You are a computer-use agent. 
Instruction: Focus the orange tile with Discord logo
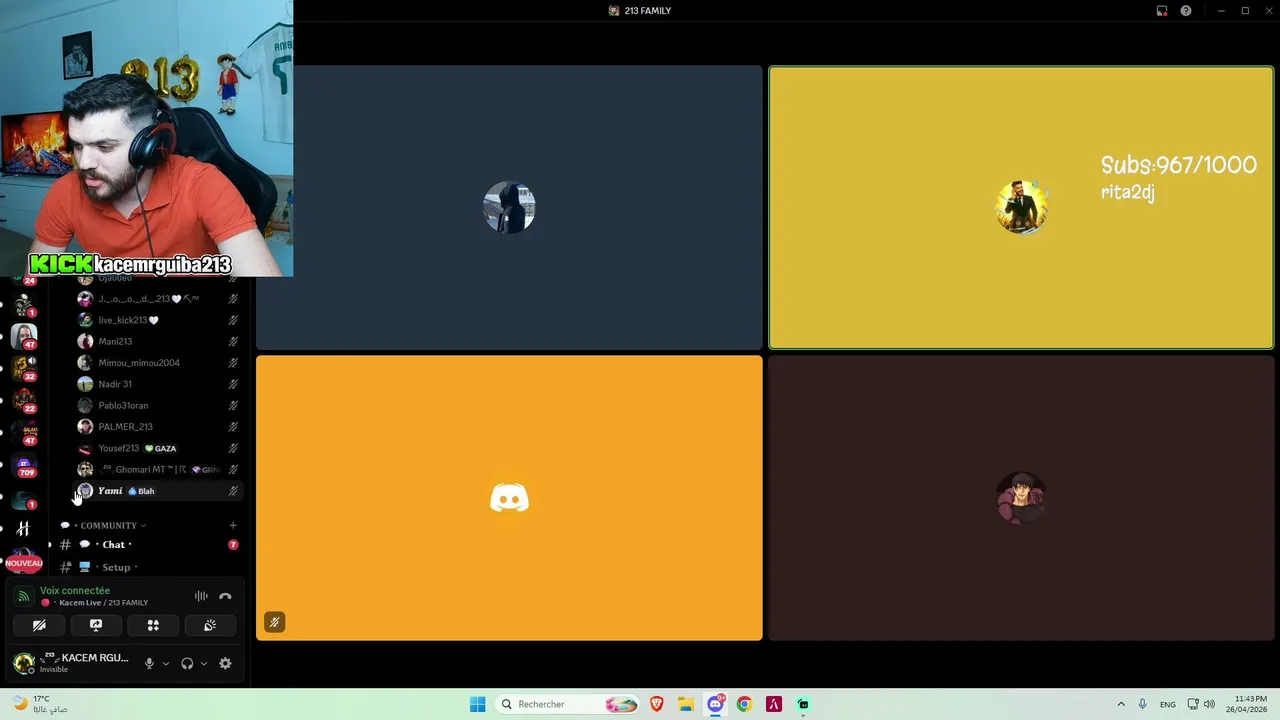coord(509,498)
